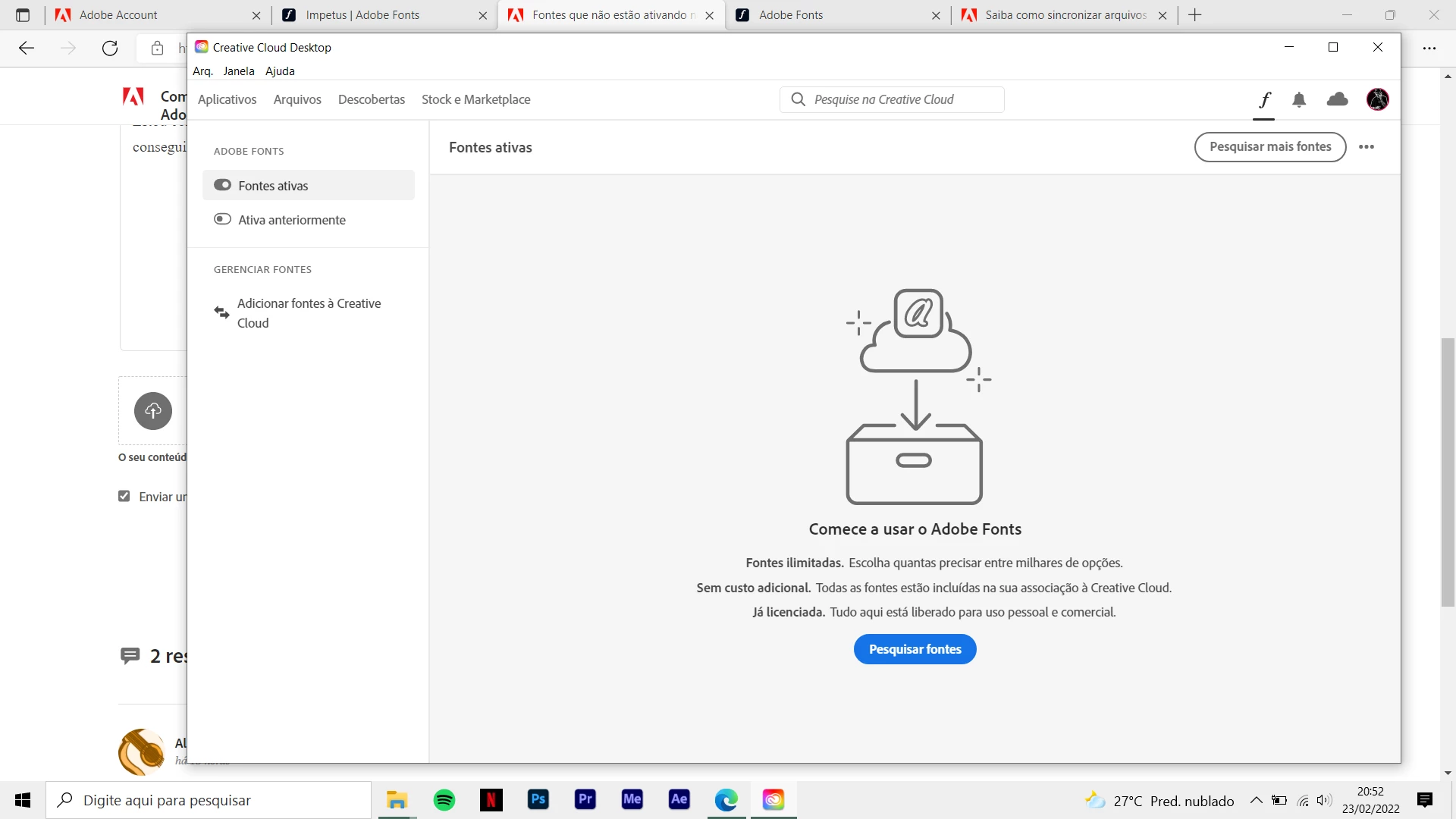Open Media Encoder from taskbar
1456x819 pixels.
[632, 799]
